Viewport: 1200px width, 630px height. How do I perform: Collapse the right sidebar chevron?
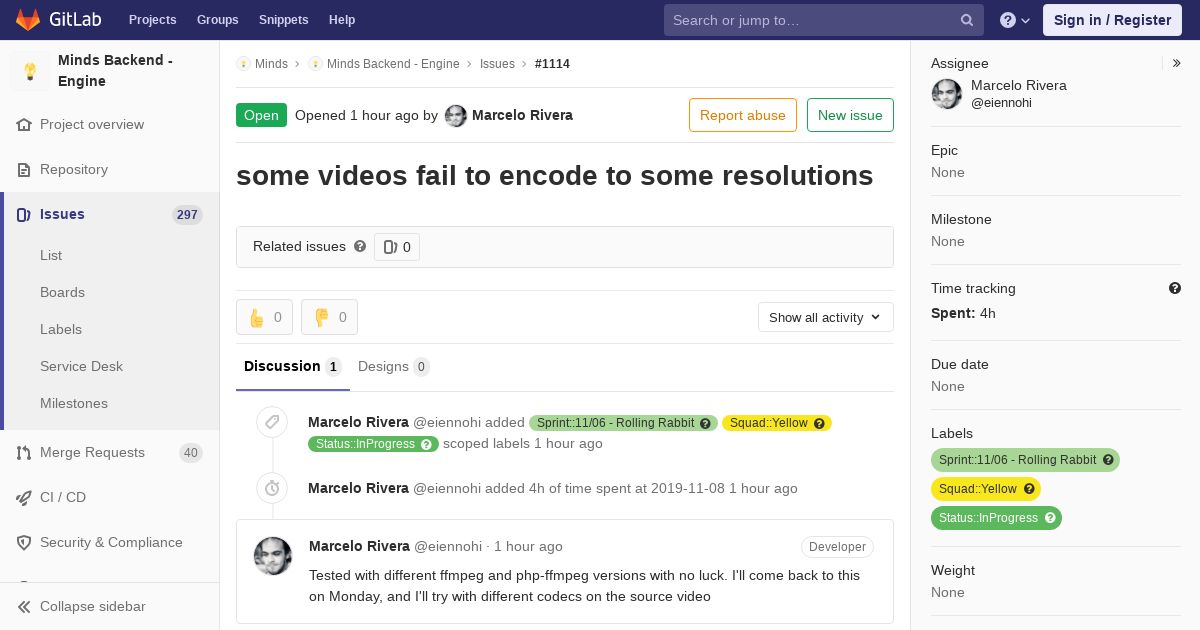coord(1177,63)
